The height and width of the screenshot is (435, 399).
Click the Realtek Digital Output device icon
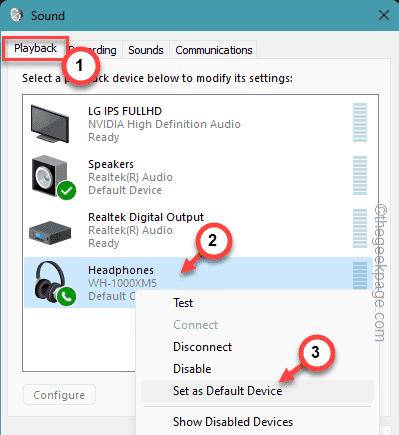(x=50, y=232)
